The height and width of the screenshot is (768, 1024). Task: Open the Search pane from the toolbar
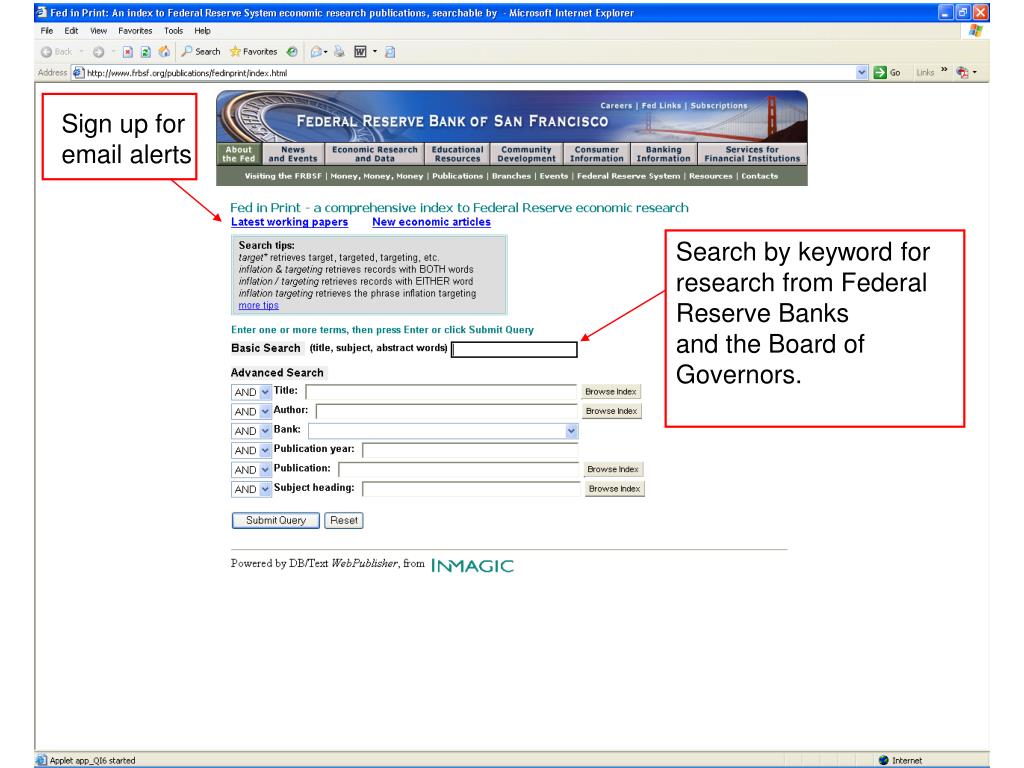[x=201, y=52]
